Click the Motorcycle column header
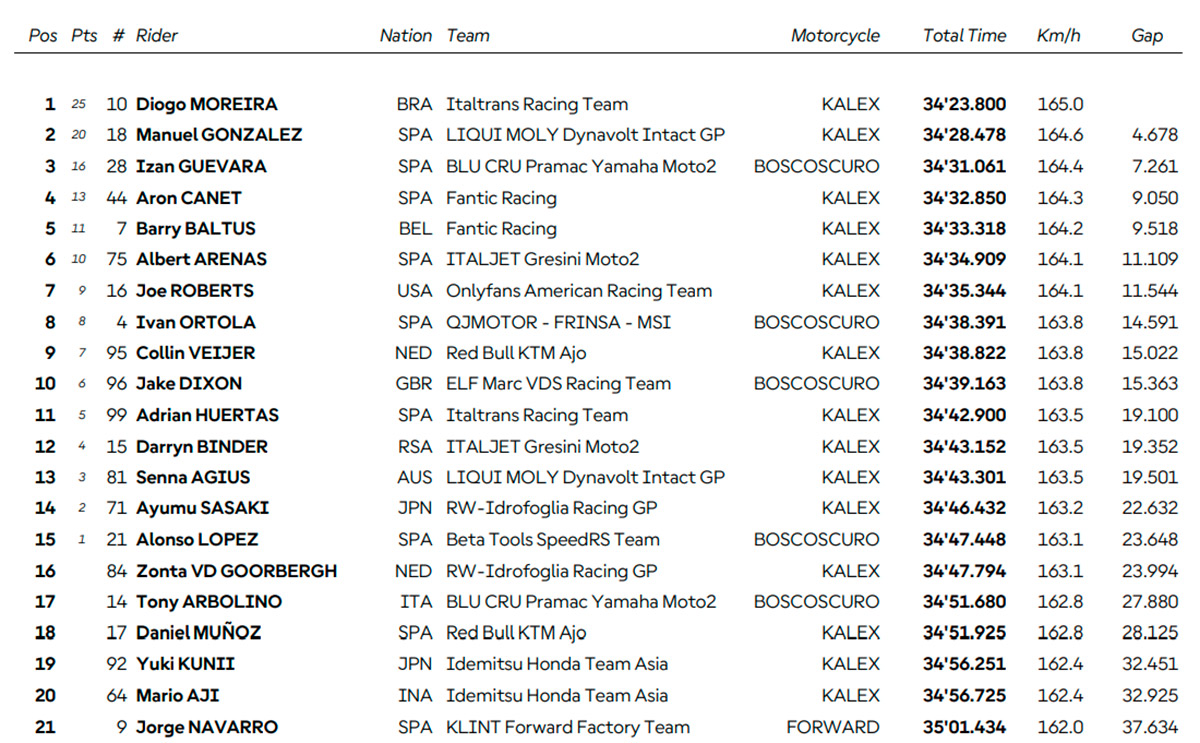The height and width of the screenshot is (743, 1200). click(835, 36)
